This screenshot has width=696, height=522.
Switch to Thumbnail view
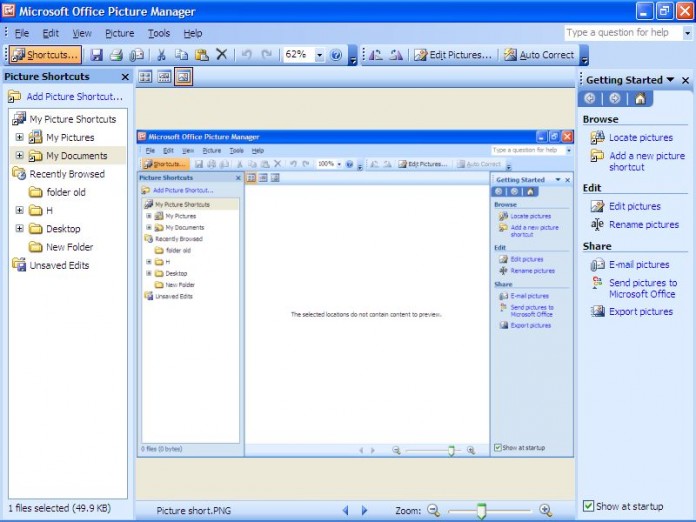click(x=145, y=77)
